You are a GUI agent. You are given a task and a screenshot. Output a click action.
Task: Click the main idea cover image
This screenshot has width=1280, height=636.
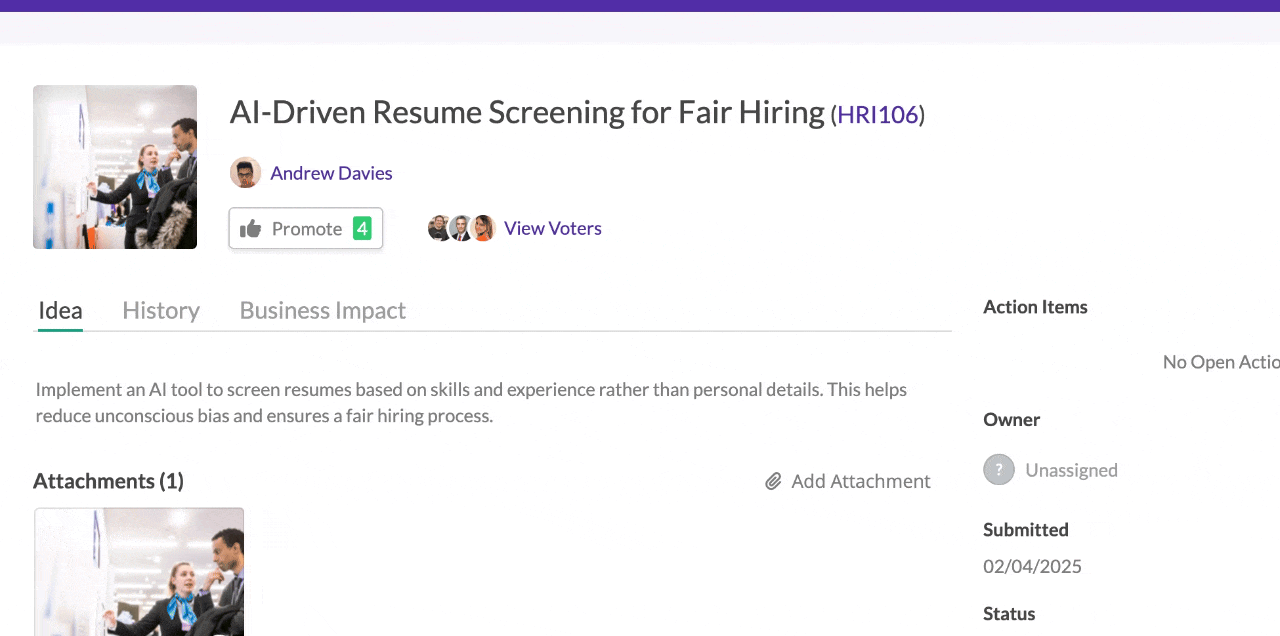[115, 167]
